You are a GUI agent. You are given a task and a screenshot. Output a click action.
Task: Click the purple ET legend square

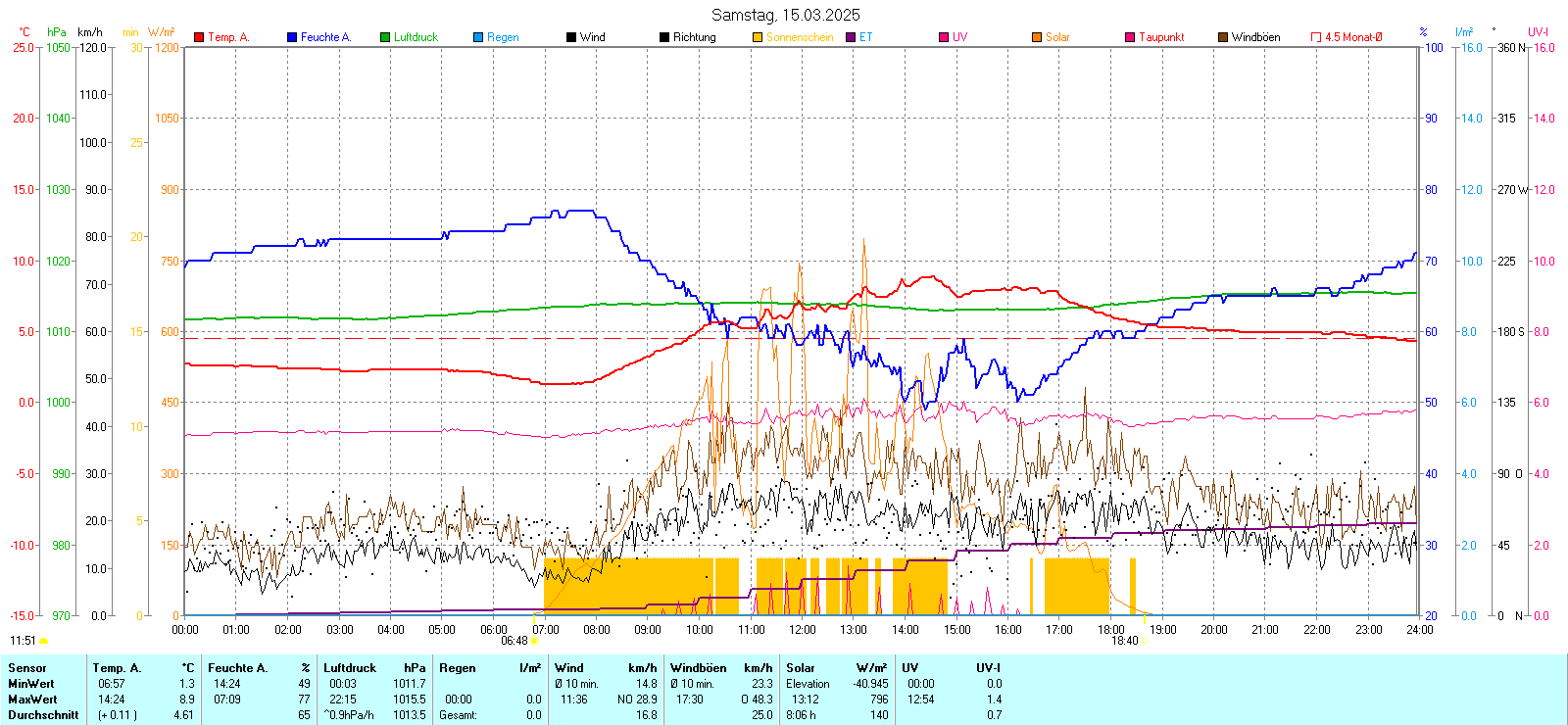click(x=851, y=37)
